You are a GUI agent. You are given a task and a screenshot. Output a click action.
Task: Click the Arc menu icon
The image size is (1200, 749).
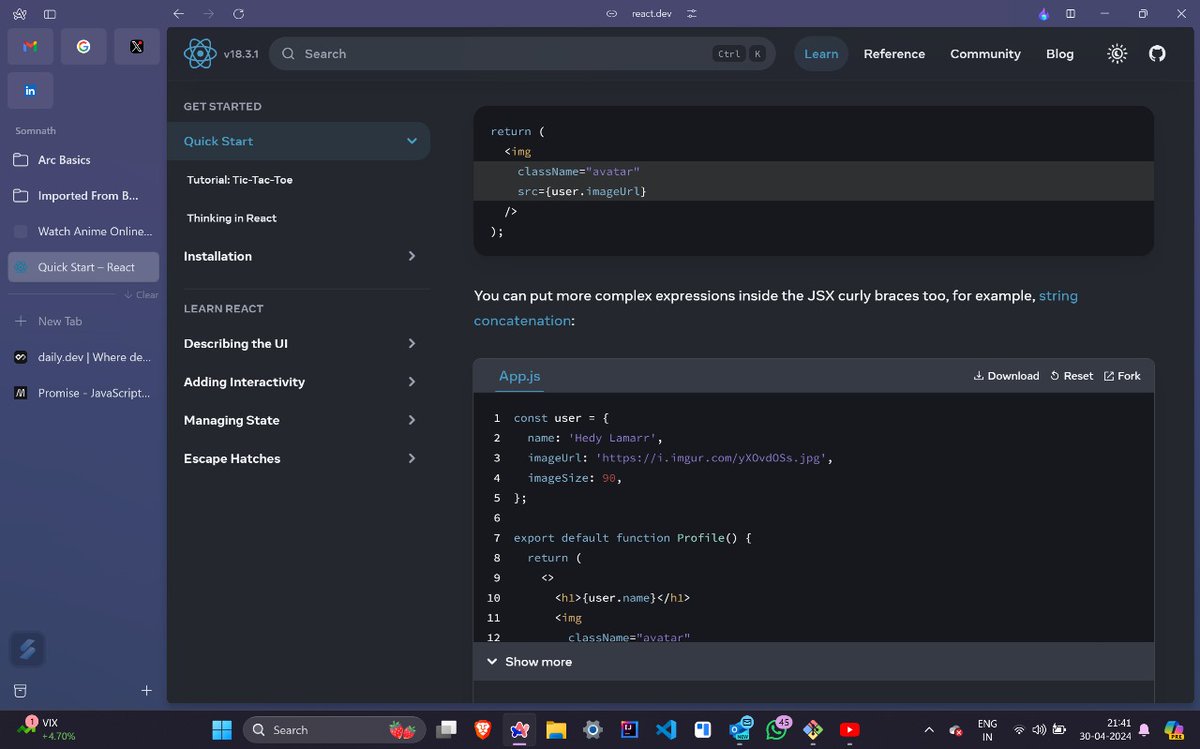tap(20, 14)
